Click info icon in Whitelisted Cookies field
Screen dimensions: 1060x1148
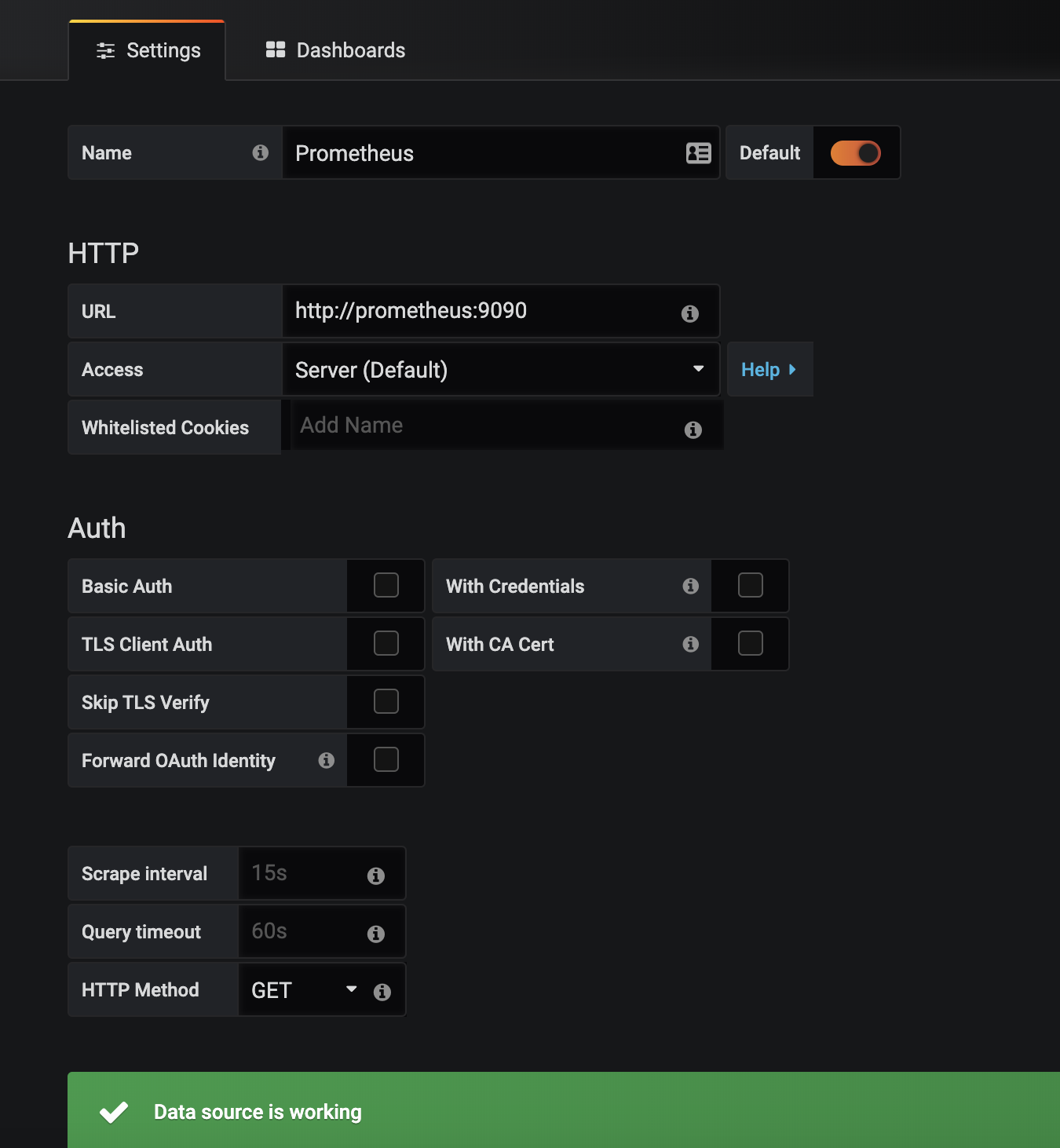(x=693, y=430)
